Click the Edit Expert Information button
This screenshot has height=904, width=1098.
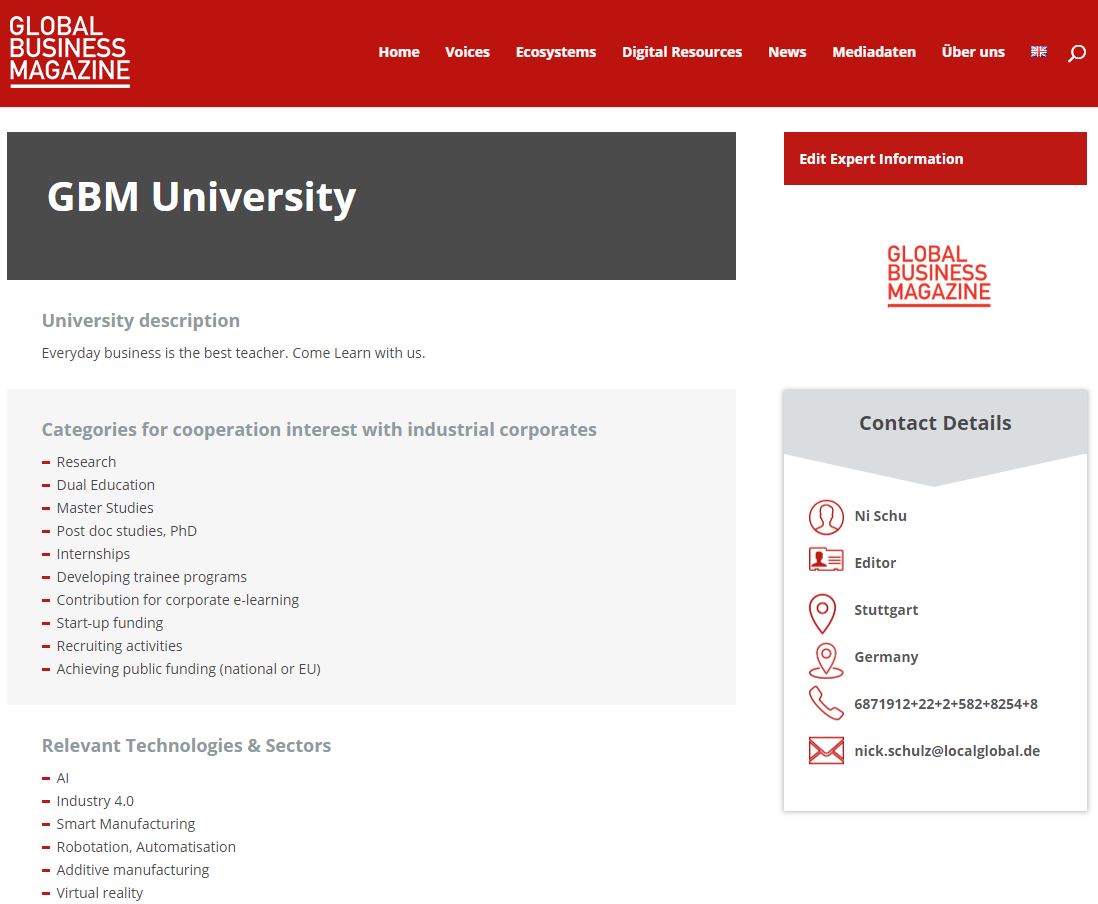pos(935,158)
